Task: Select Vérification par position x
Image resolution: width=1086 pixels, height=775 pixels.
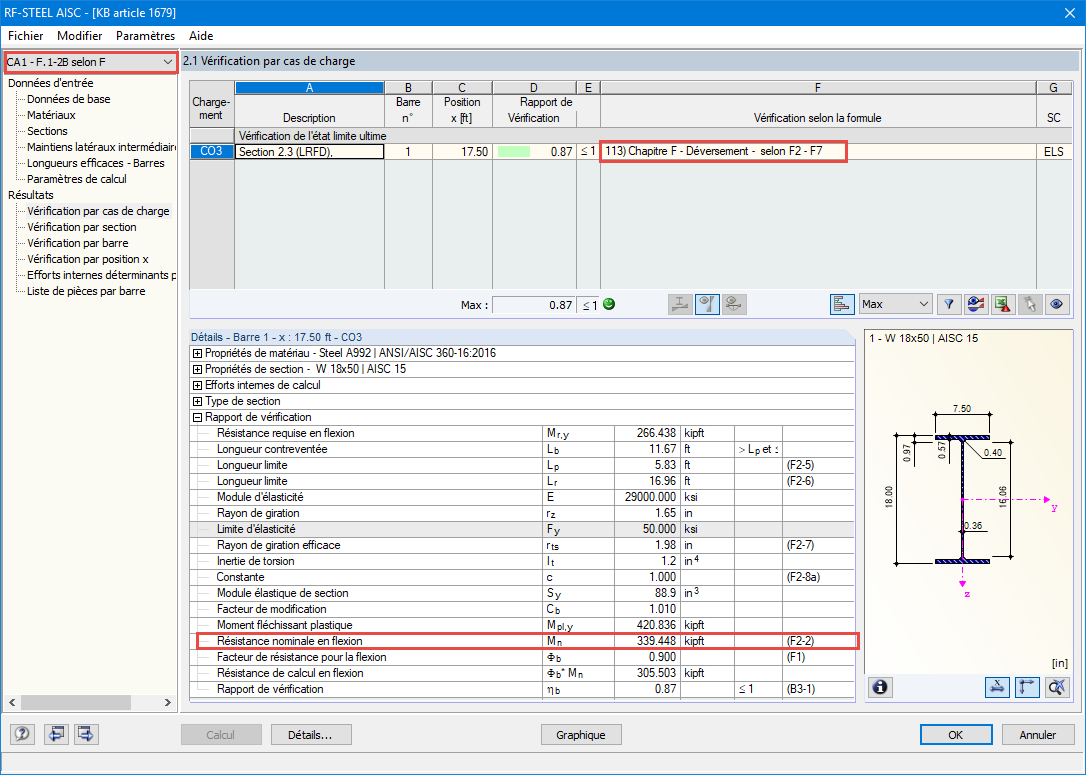Action: pyautogui.click(x=88, y=259)
